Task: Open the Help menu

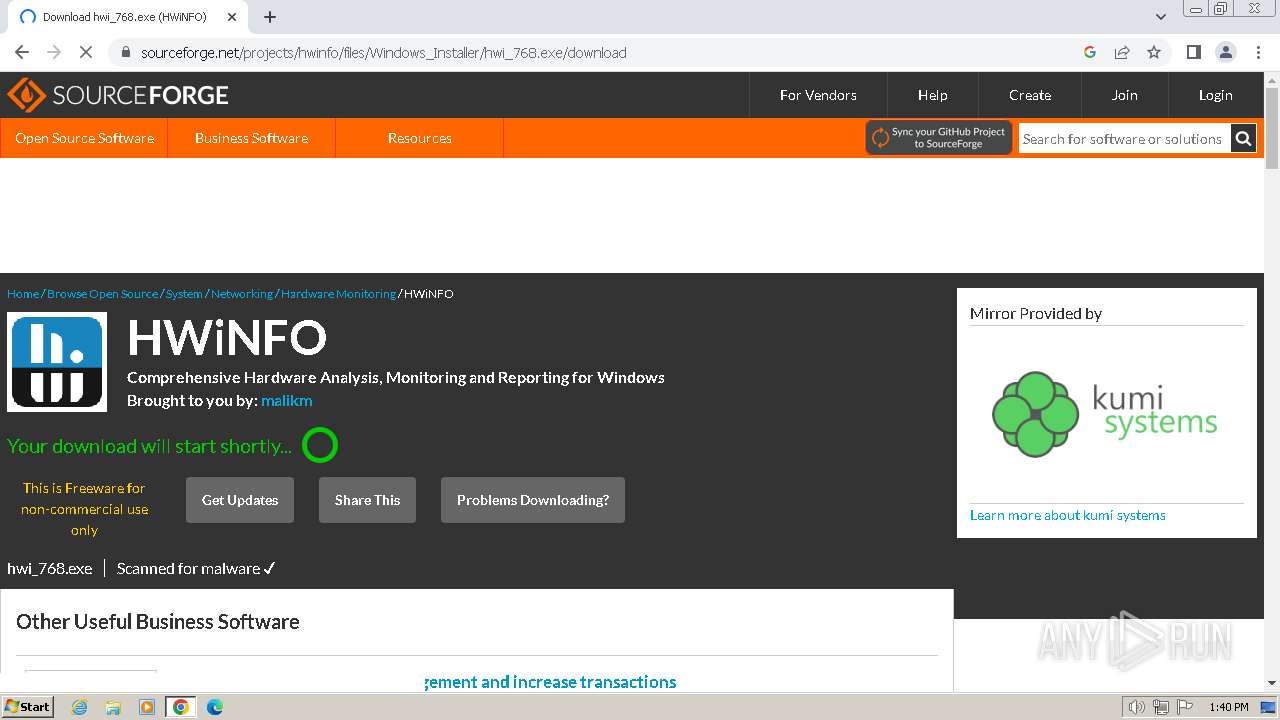Action: coord(933,95)
